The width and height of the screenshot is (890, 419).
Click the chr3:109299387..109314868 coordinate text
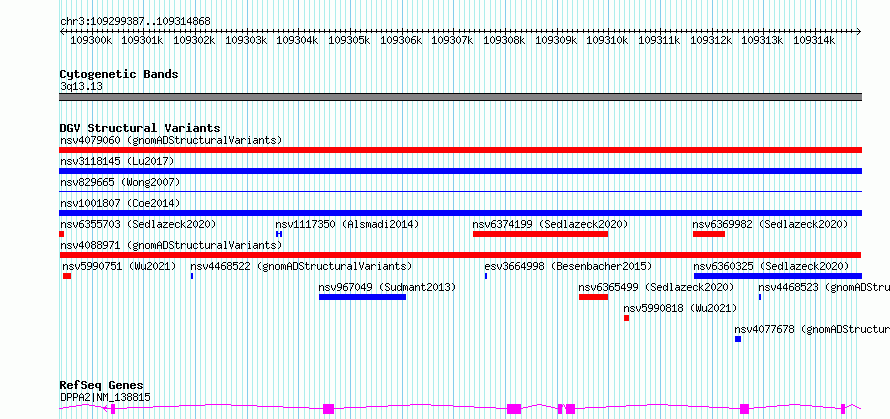pyautogui.click(x=135, y=22)
